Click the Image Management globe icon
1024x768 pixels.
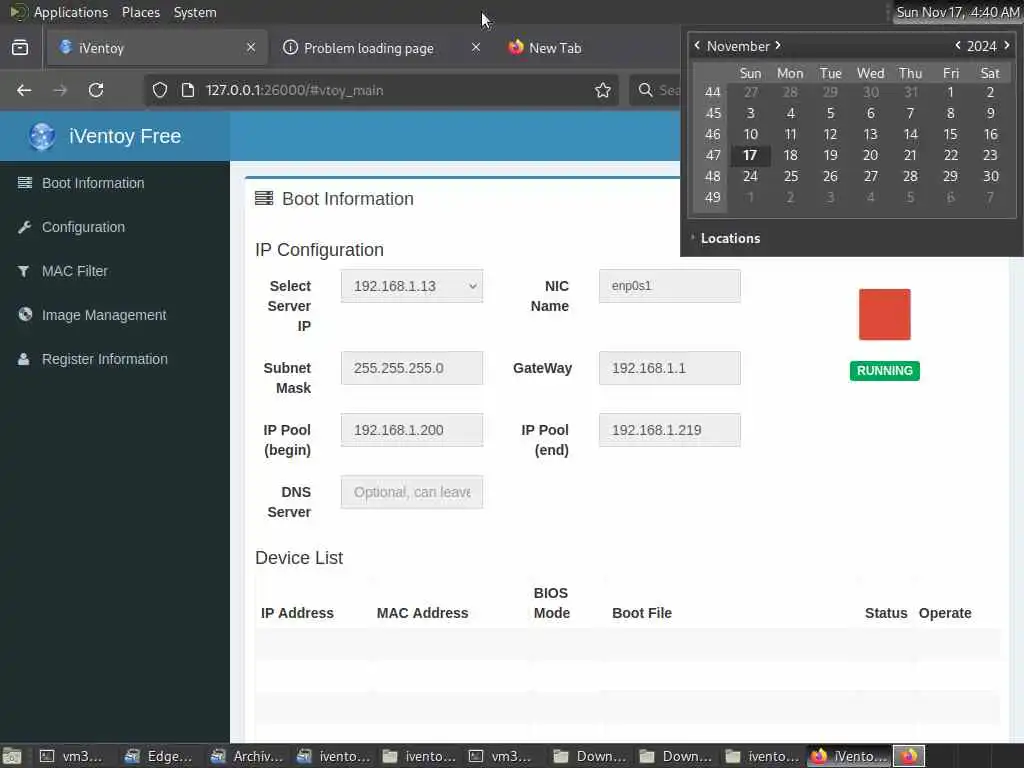25,314
